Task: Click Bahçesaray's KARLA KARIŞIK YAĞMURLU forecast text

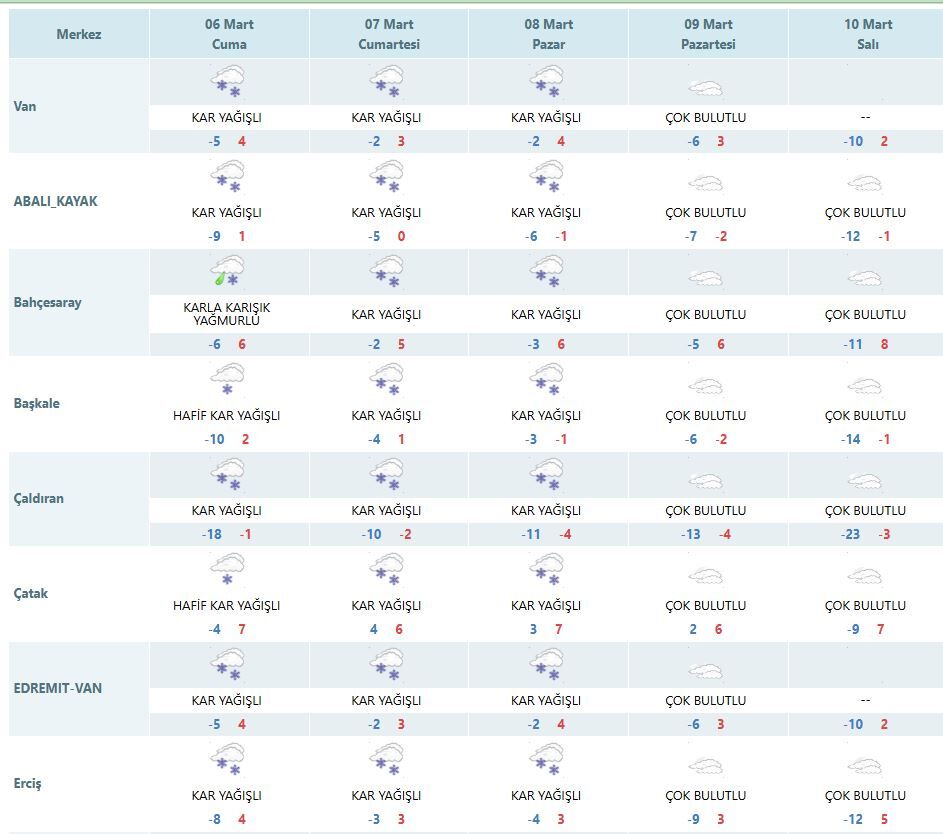Action: click(227, 314)
